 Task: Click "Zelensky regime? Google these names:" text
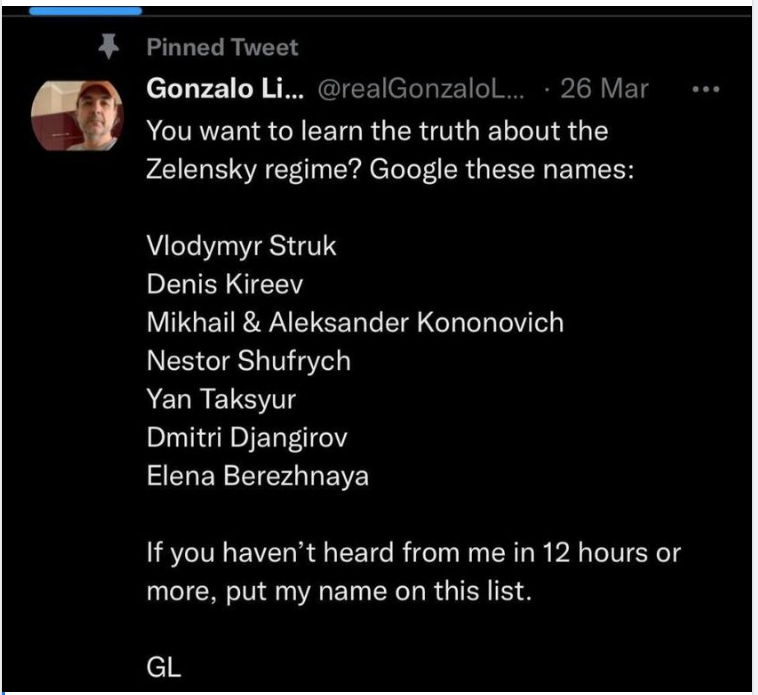(x=390, y=169)
